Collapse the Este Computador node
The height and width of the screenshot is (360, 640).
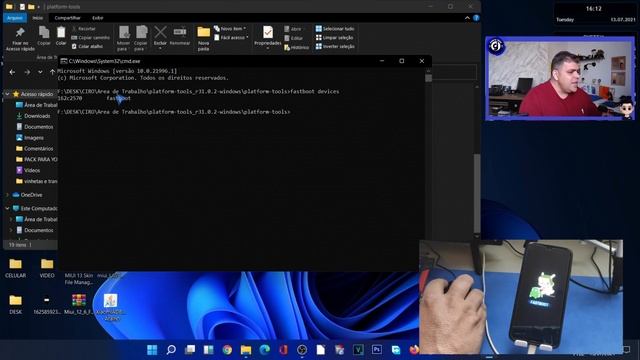7,208
